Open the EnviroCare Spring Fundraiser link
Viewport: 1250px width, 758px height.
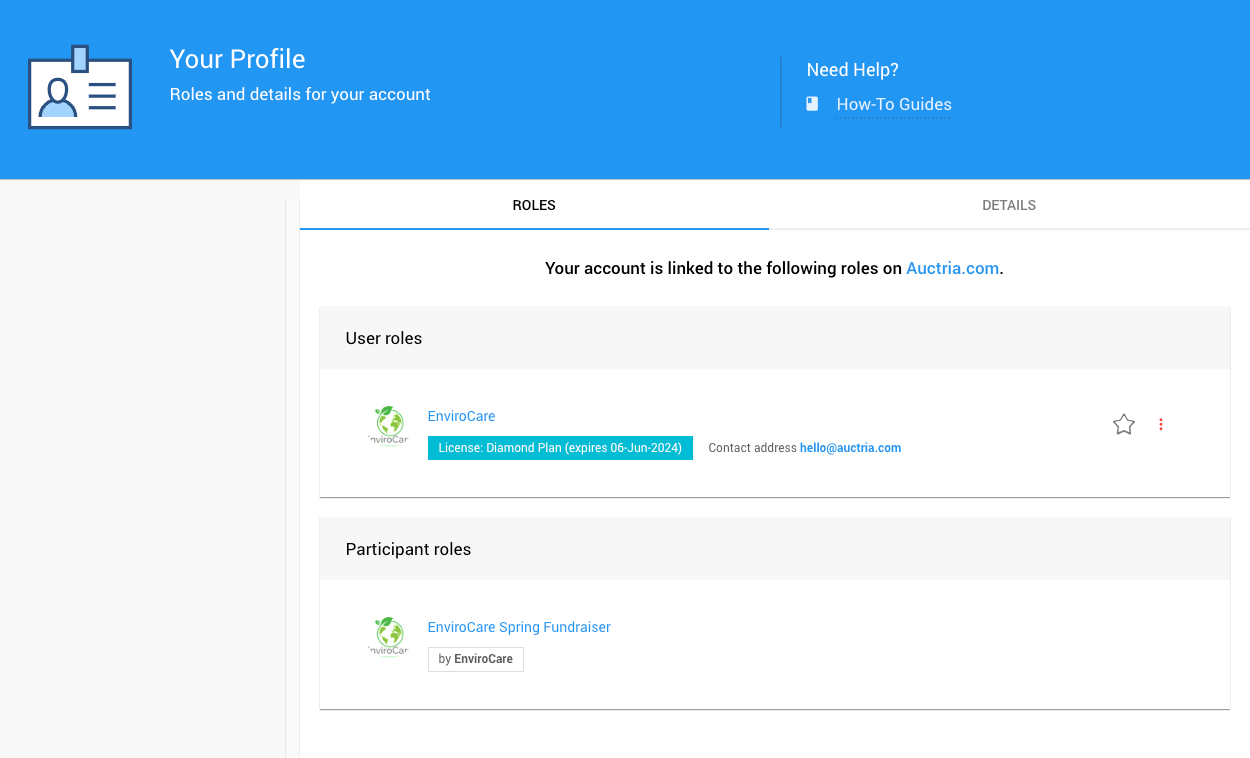[519, 627]
